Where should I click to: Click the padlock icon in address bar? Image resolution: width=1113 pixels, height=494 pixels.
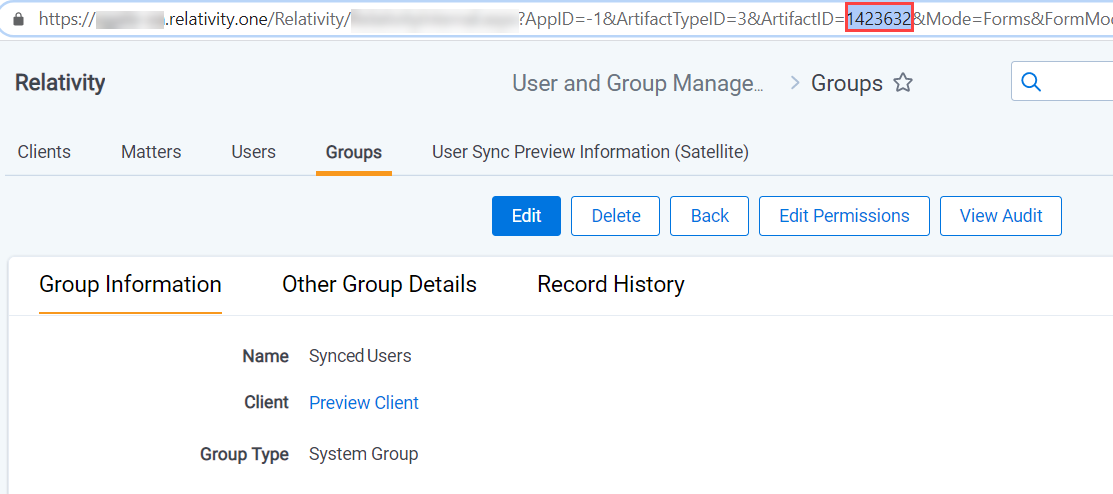[19, 20]
